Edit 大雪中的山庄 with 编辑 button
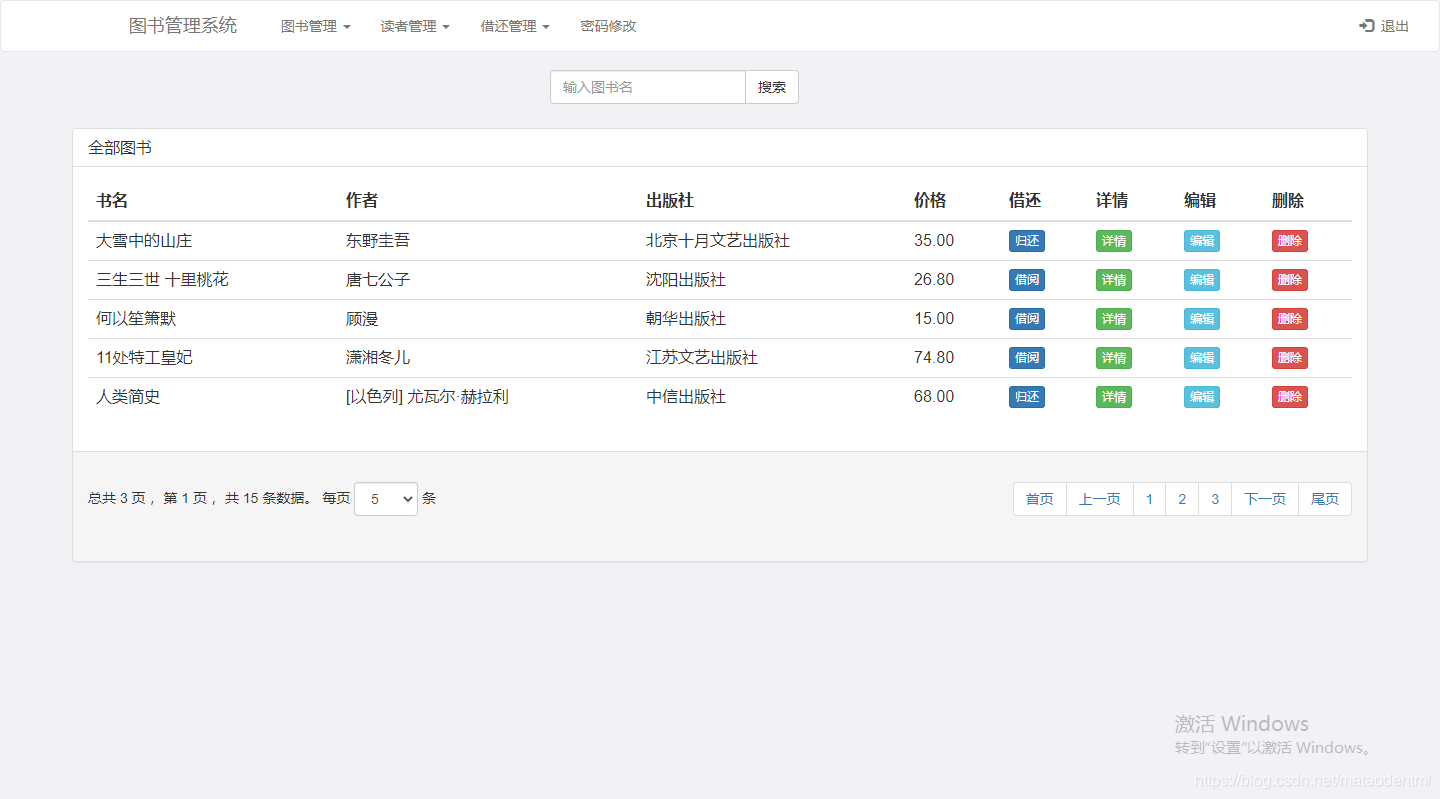1440x799 pixels. (1202, 241)
